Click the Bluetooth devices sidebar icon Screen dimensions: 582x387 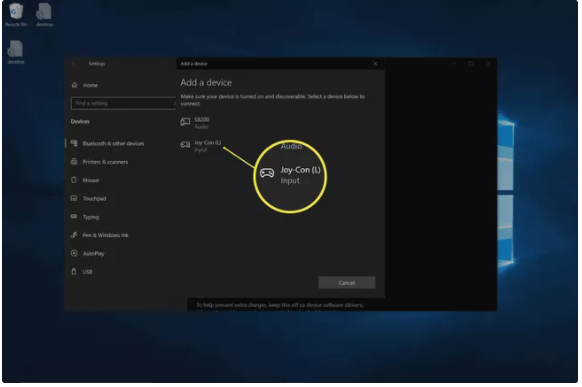(x=74, y=143)
